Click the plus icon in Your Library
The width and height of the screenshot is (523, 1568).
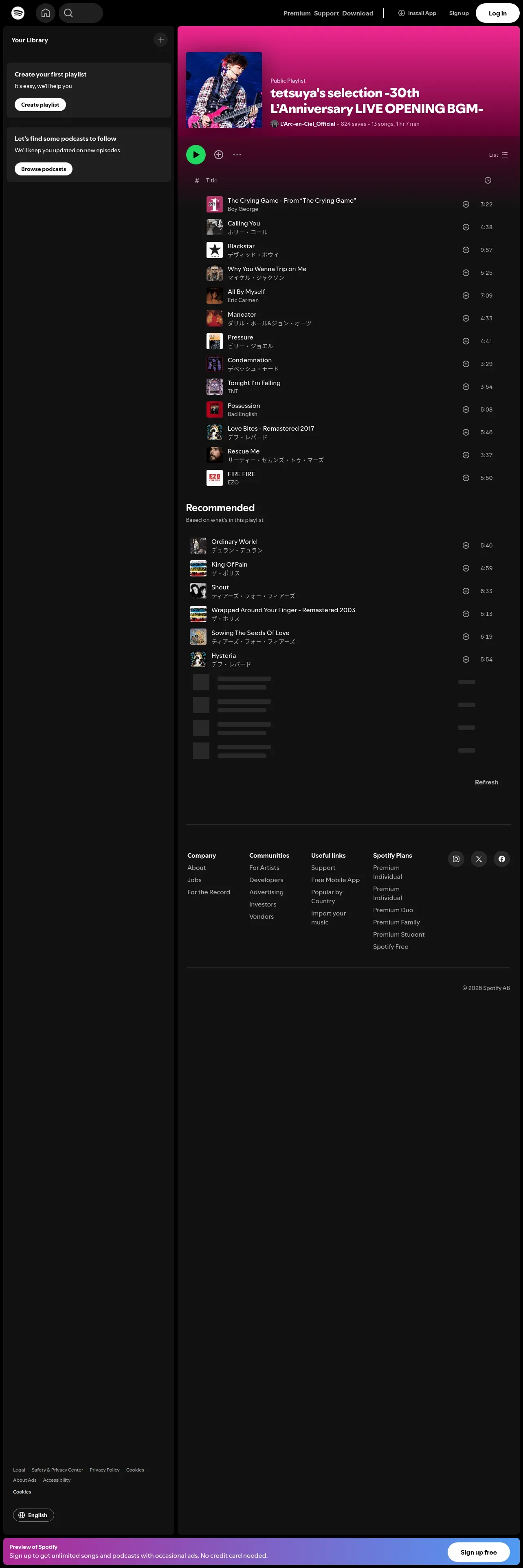(x=161, y=40)
